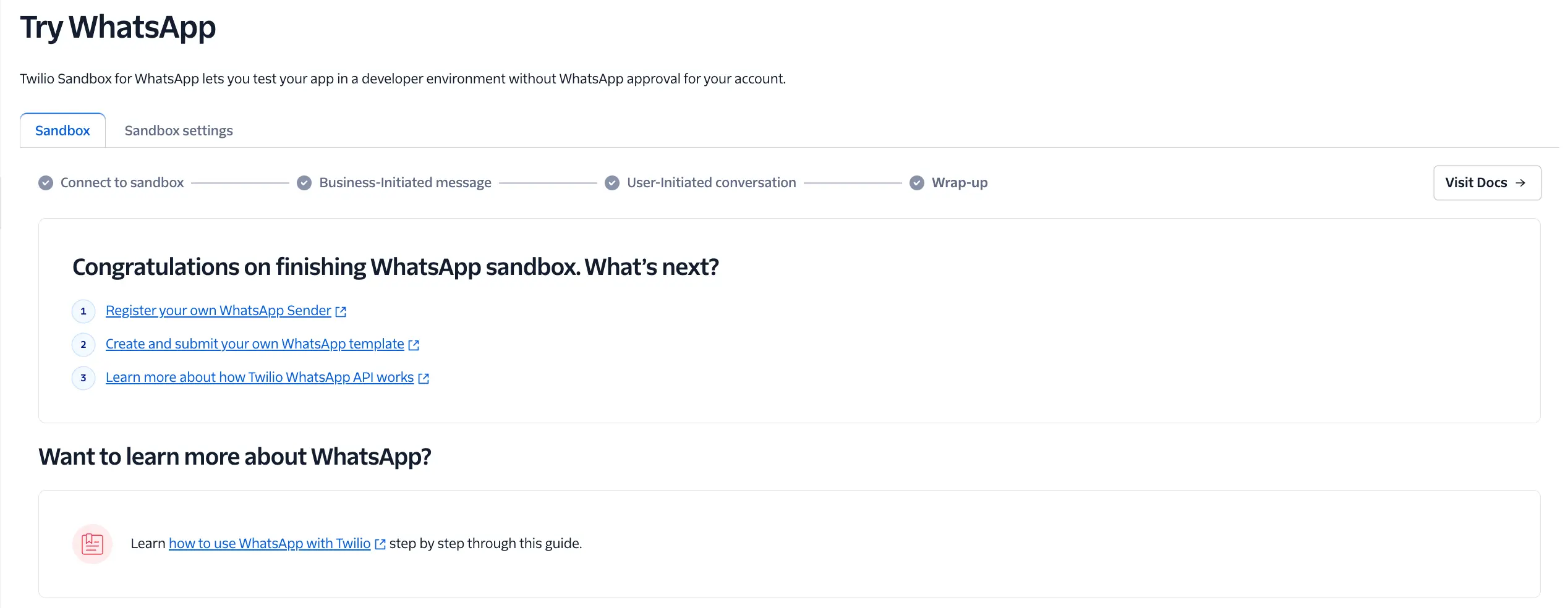
Task: Go to the Connect to sandbox step
Action: [122, 183]
